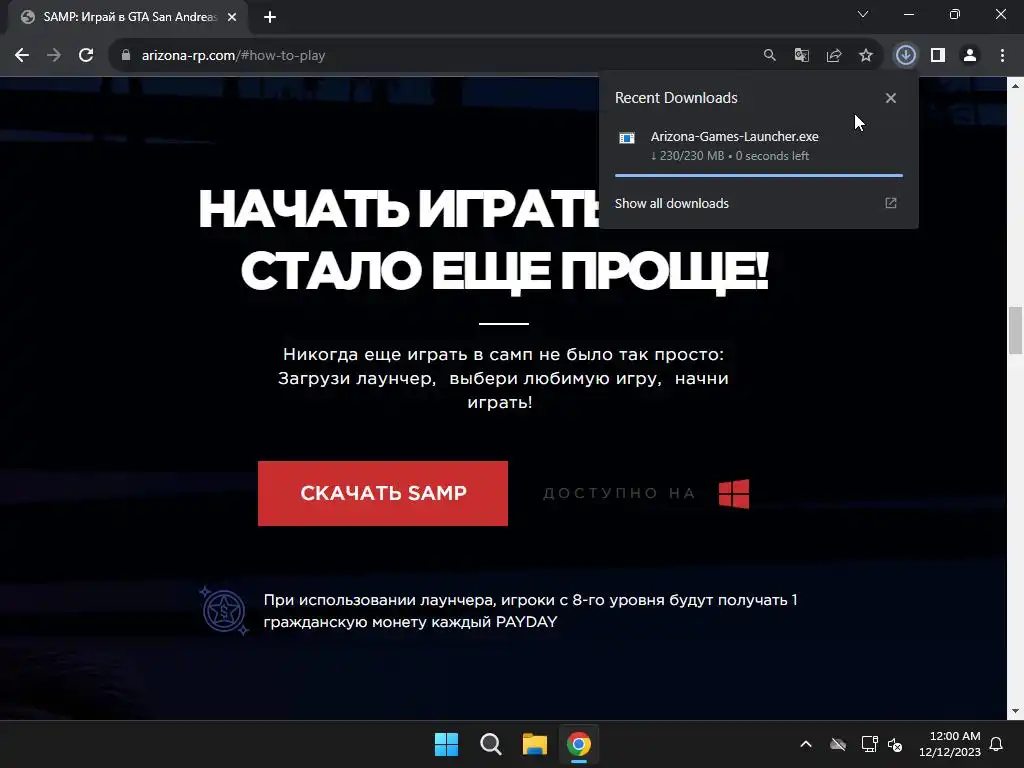Open Windows taskbar search
This screenshot has width=1024, height=768.
[x=490, y=744]
